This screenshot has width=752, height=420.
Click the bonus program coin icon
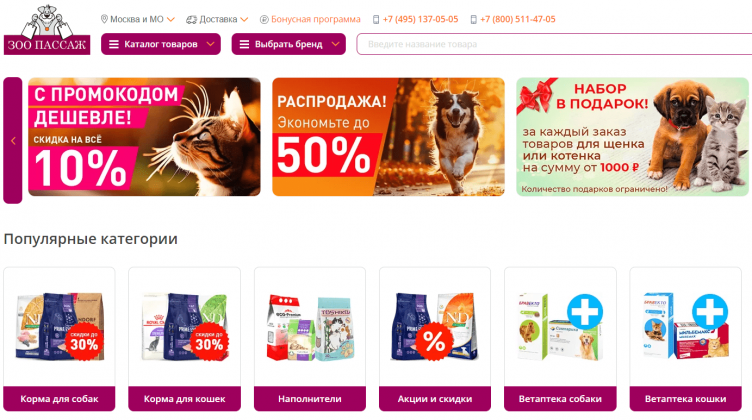(264, 19)
